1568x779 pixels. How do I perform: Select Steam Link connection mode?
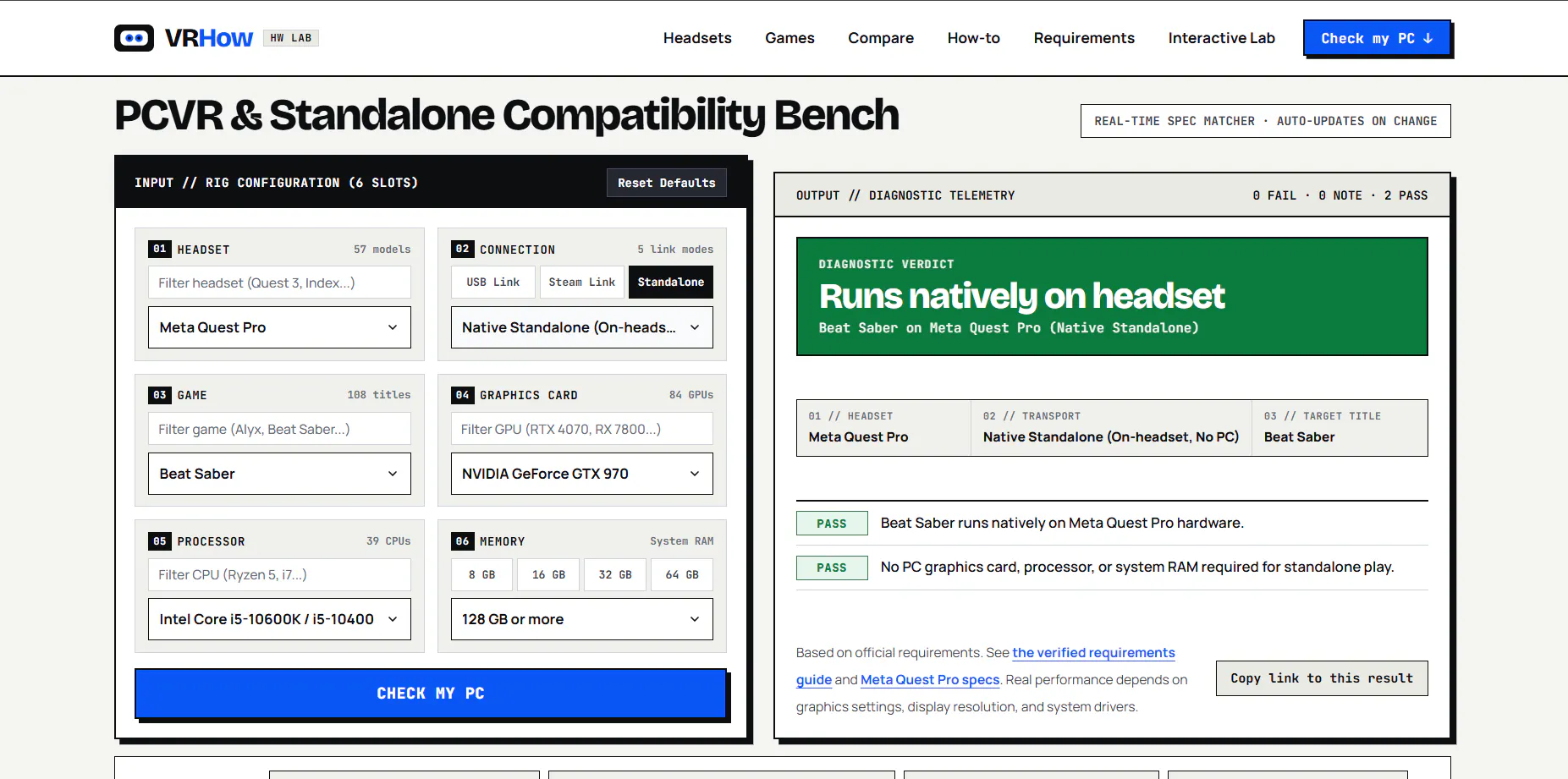(x=582, y=283)
